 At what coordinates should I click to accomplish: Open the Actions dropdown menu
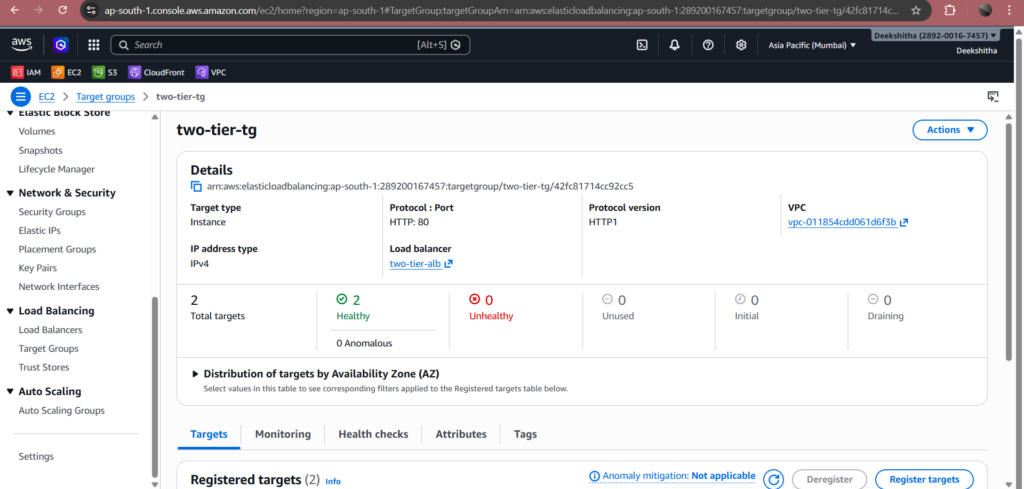pos(949,130)
